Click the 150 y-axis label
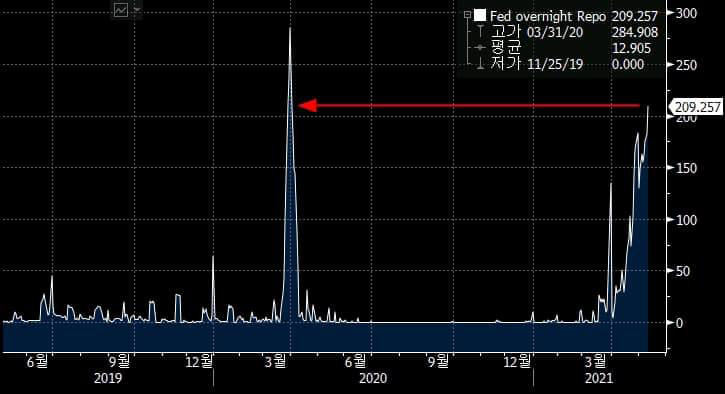725x394 pixels. pyautogui.click(x=686, y=168)
